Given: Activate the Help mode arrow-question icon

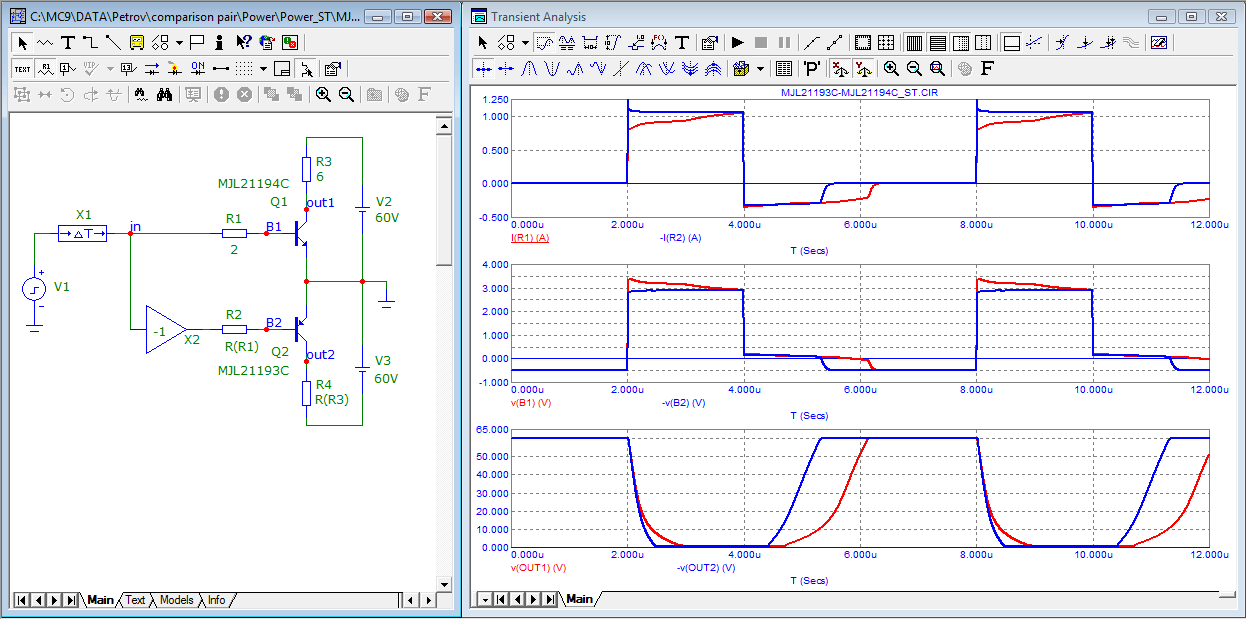Looking at the screenshot, I should [244, 44].
